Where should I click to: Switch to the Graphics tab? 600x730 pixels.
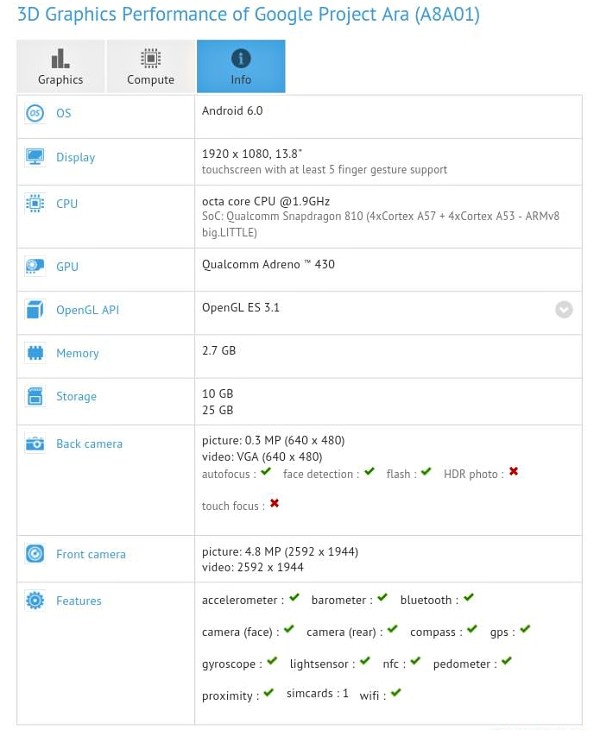61,66
